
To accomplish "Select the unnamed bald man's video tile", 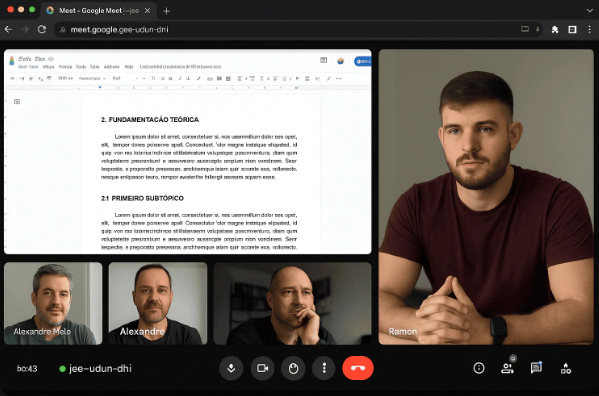I will [292, 303].
